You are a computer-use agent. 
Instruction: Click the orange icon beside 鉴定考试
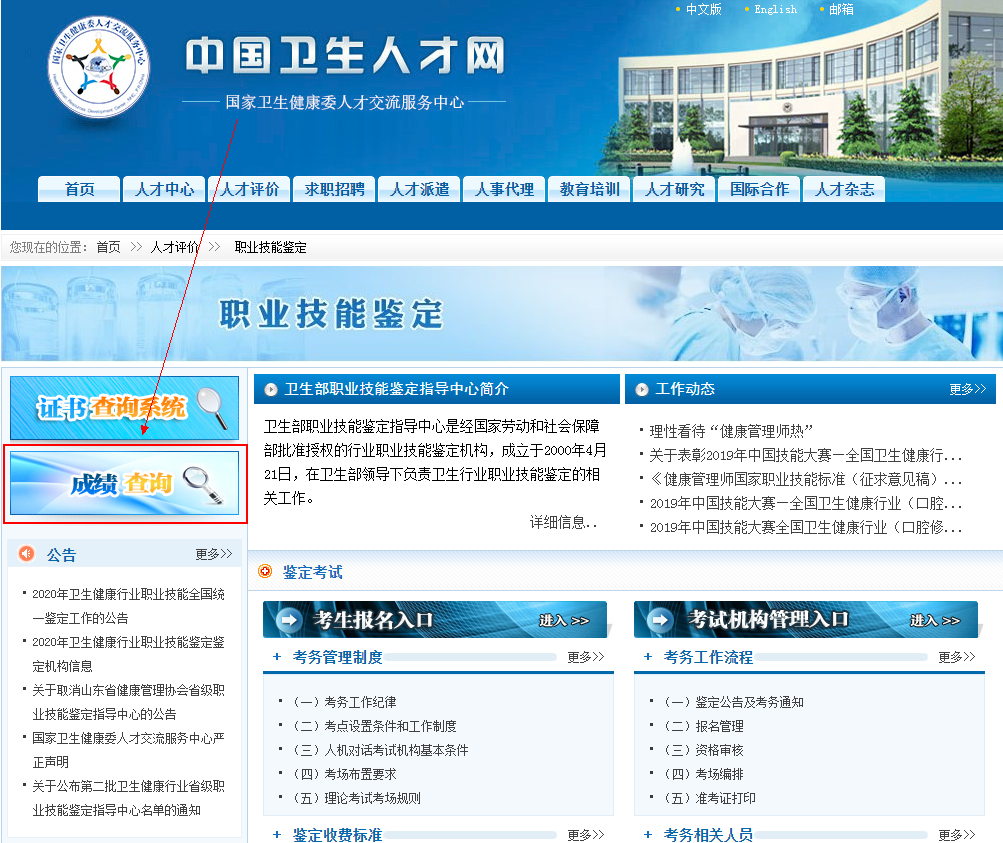[x=267, y=573]
